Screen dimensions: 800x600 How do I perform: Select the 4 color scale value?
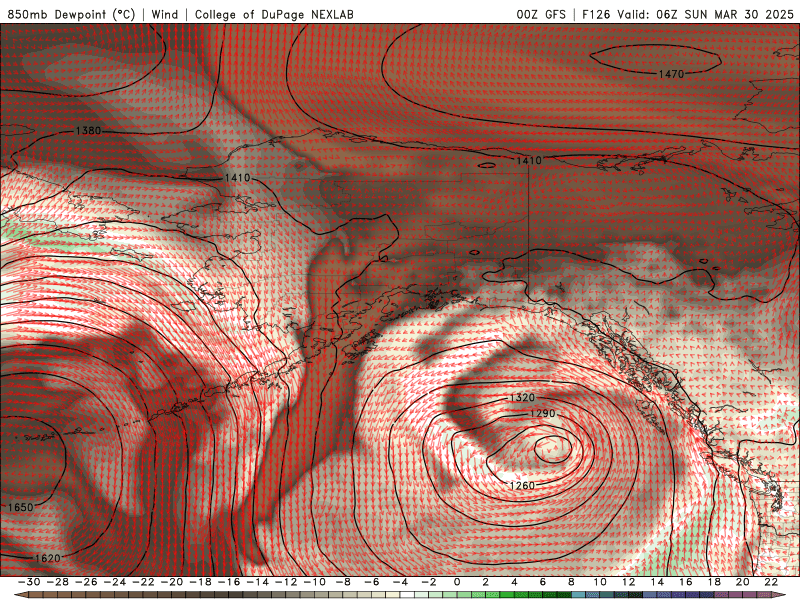click(514, 582)
